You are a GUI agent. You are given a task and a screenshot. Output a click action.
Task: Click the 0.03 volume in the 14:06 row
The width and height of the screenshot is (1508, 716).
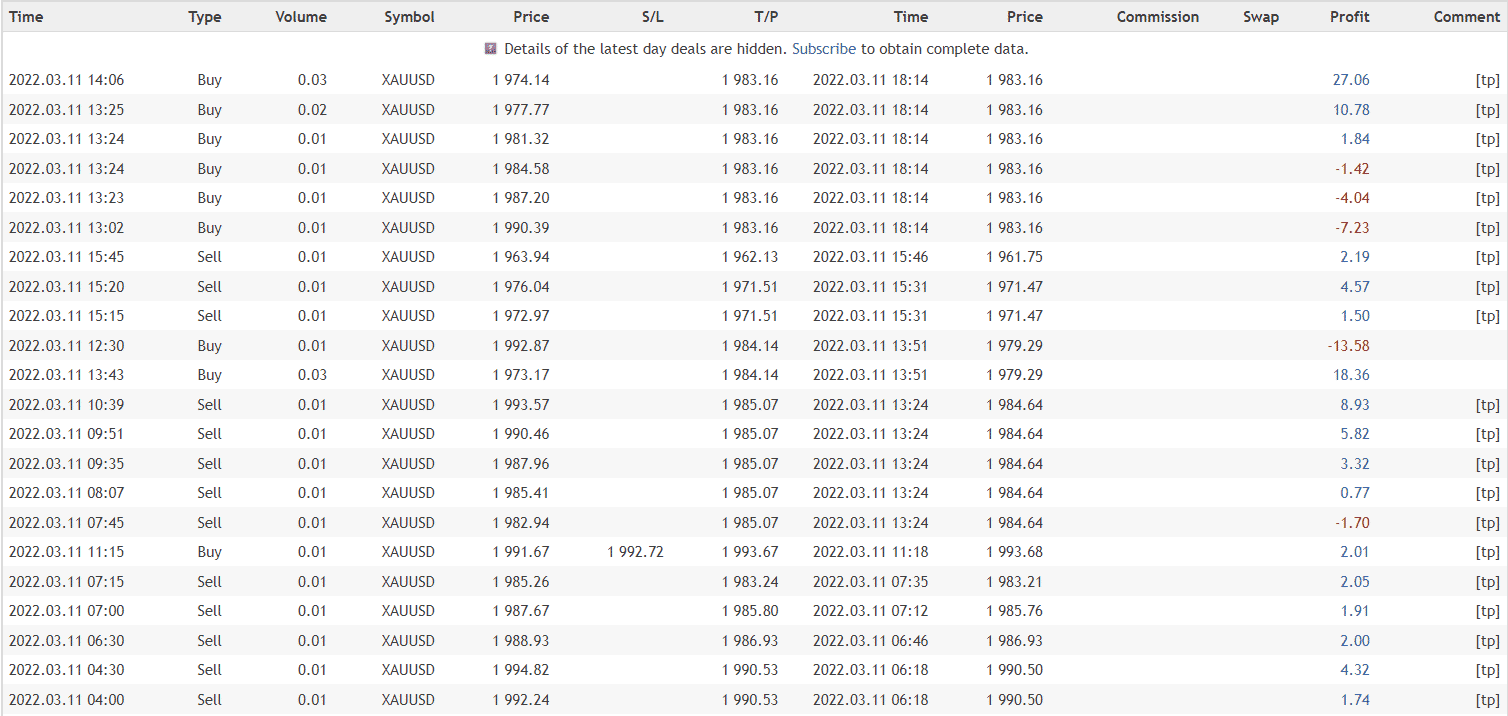[312, 80]
